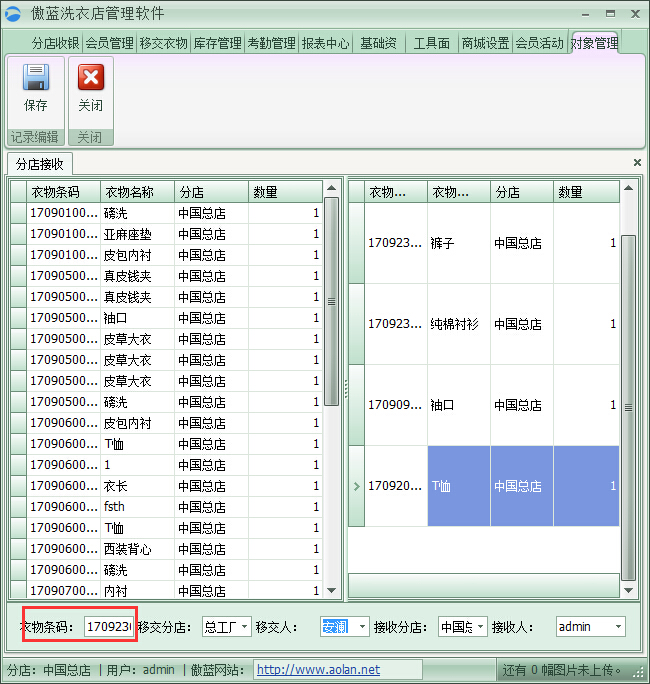The image size is (650, 684).
Task: Select the 西装背心 row in left table
Action: [166, 549]
